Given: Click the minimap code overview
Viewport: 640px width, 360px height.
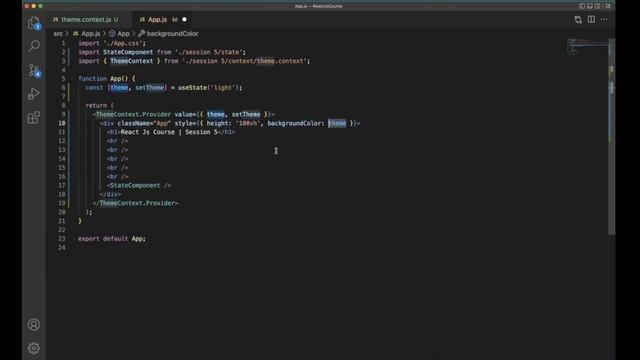Looking at the screenshot, I should [x=587, y=47].
